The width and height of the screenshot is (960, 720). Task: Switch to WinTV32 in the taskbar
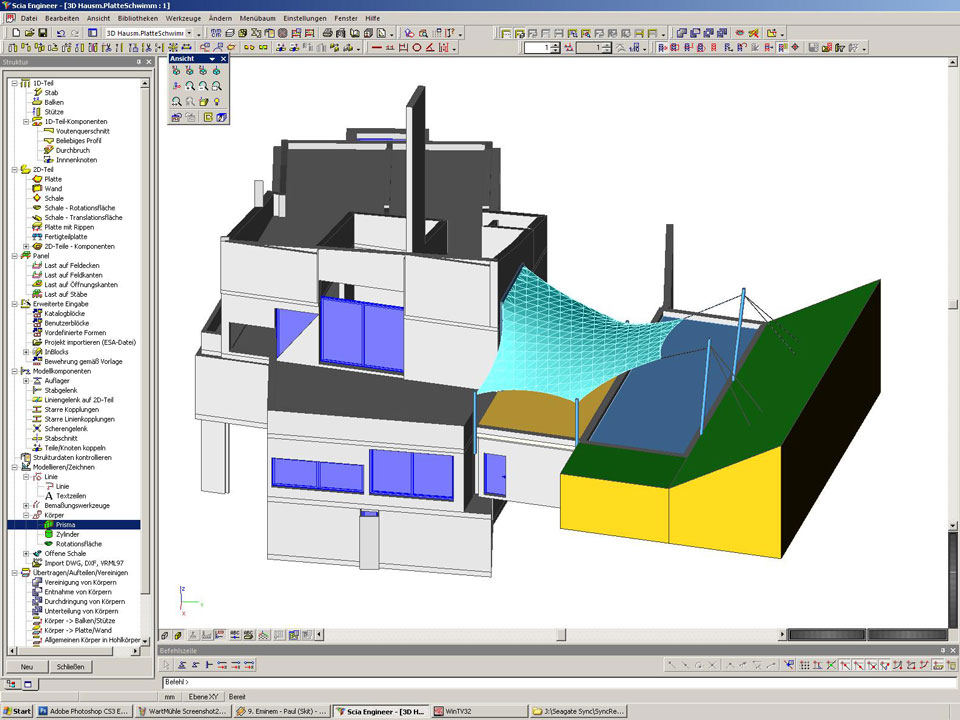click(x=460, y=711)
